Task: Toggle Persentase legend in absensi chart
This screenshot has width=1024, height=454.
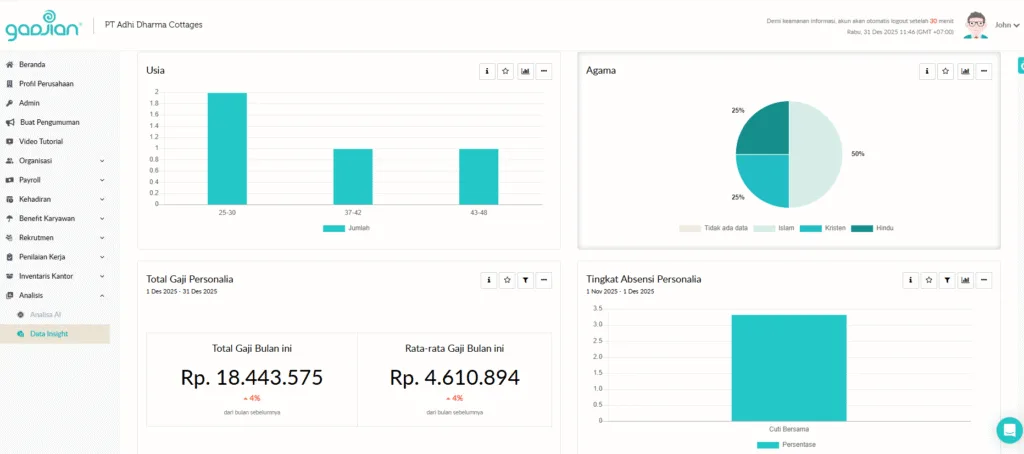Action: click(x=788, y=444)
